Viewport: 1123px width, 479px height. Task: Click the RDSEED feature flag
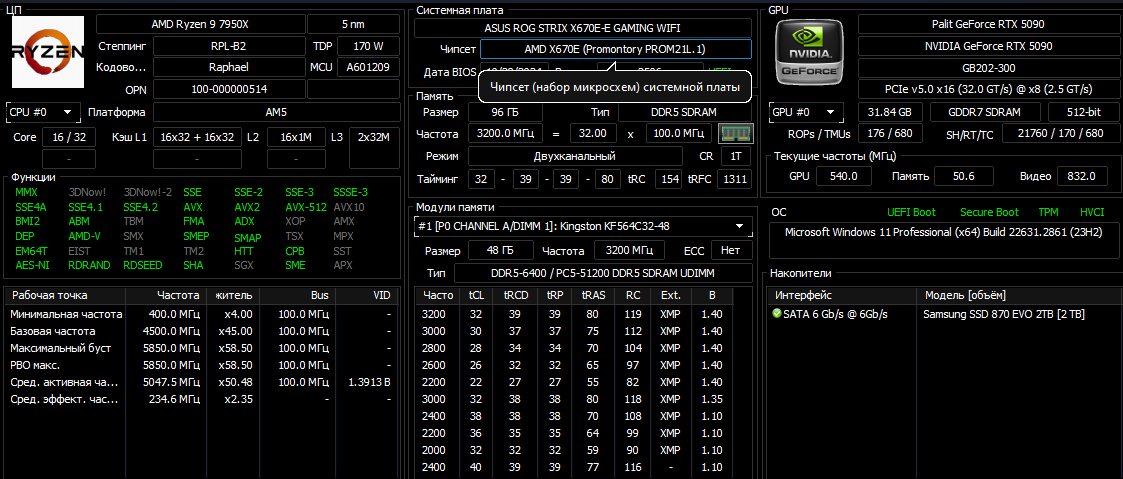coord(143,265)
